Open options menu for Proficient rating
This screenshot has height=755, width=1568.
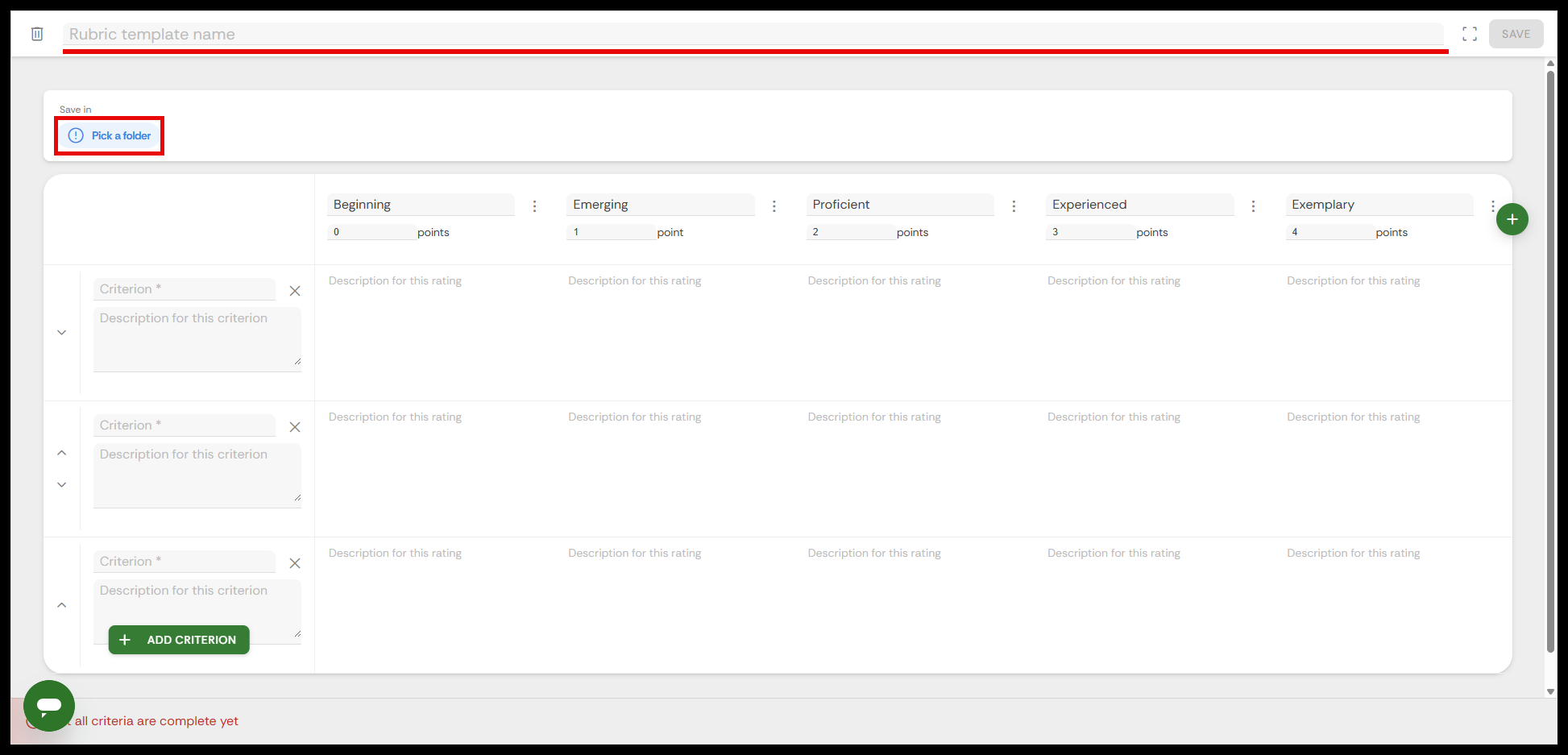[1014, 206]
